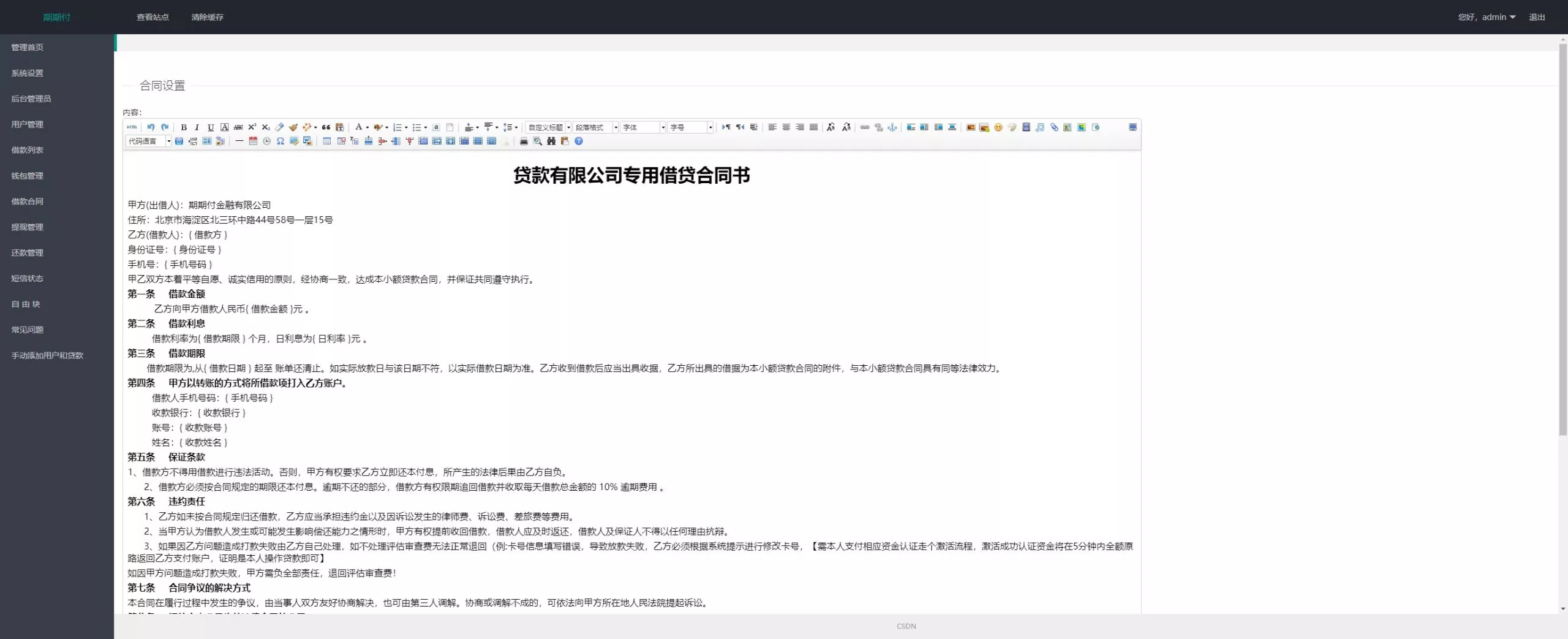The image size is (1568, 639).
Task: Undo the last edit
Action: tap(151, 127)
